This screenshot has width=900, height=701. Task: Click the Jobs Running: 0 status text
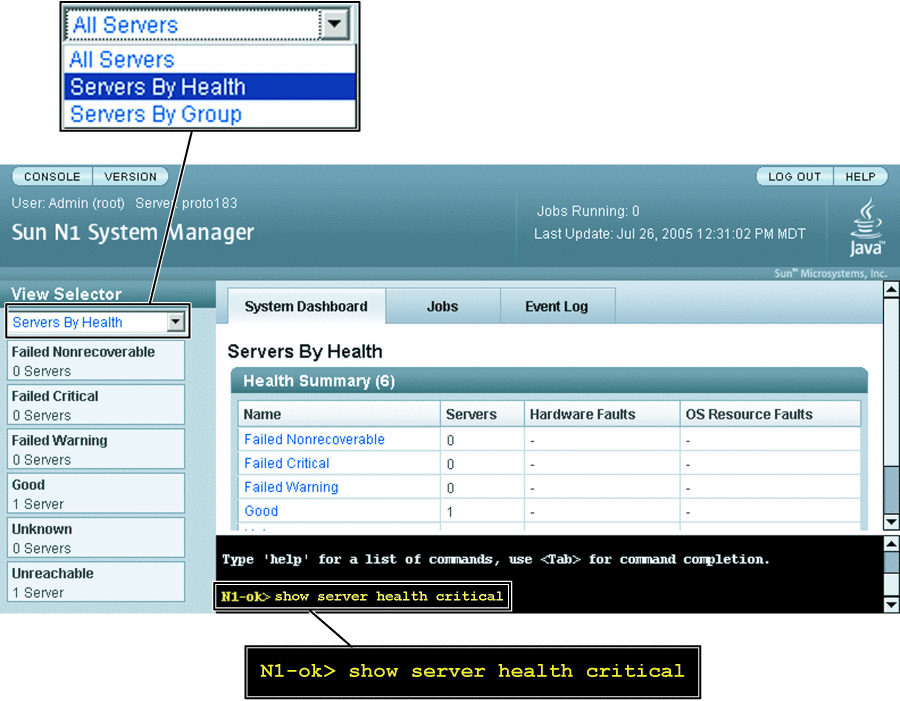(588, 211)
